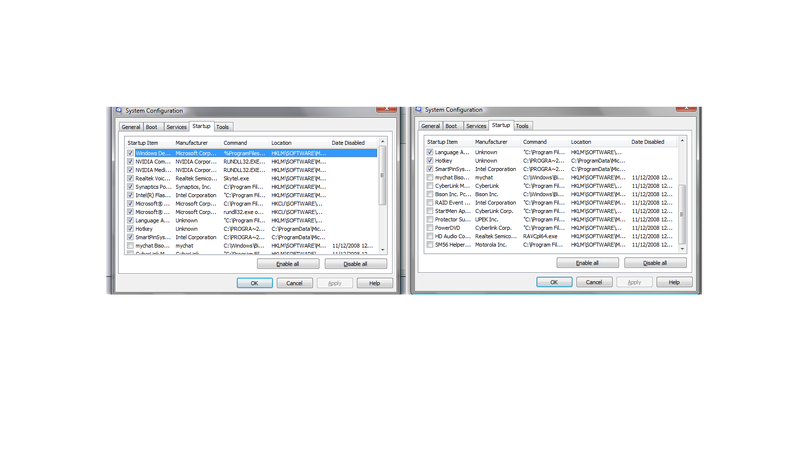
Task: Open Services tab in left window
Action: (x=177, y=127)
